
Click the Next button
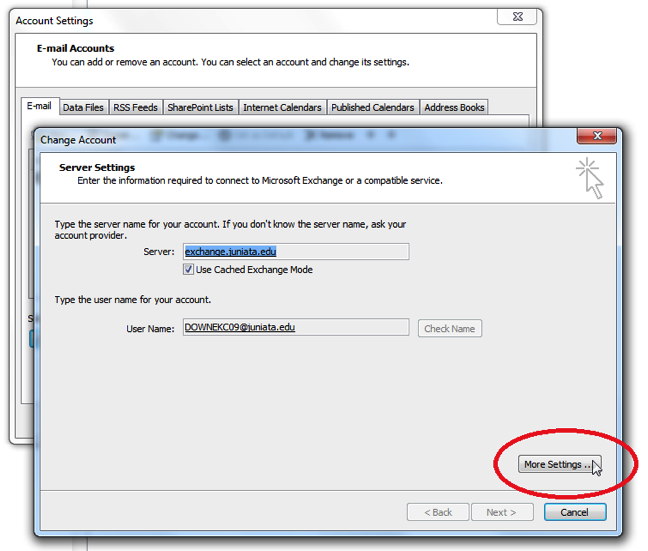click(502, 512)
